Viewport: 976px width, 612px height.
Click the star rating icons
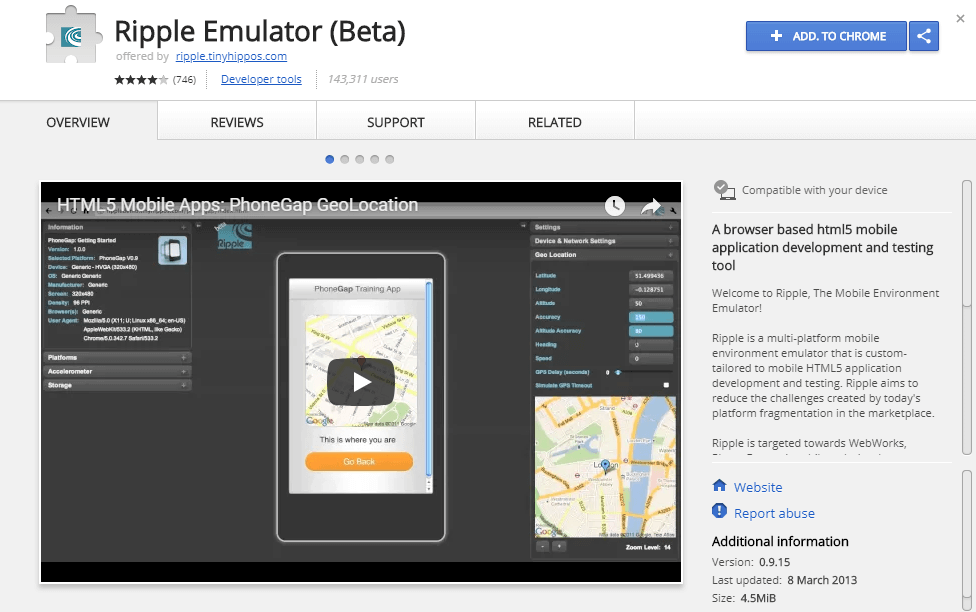point(140,80)
